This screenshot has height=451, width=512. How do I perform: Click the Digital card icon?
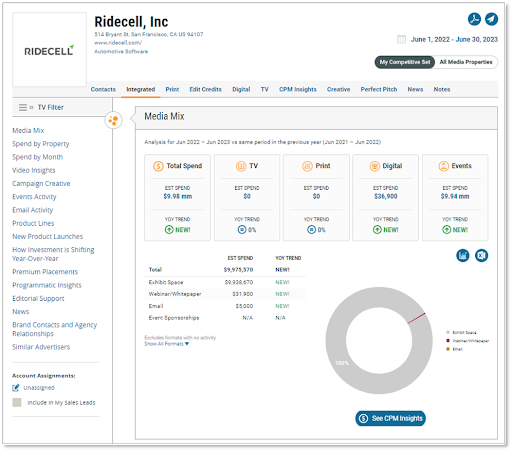point(375,166)
